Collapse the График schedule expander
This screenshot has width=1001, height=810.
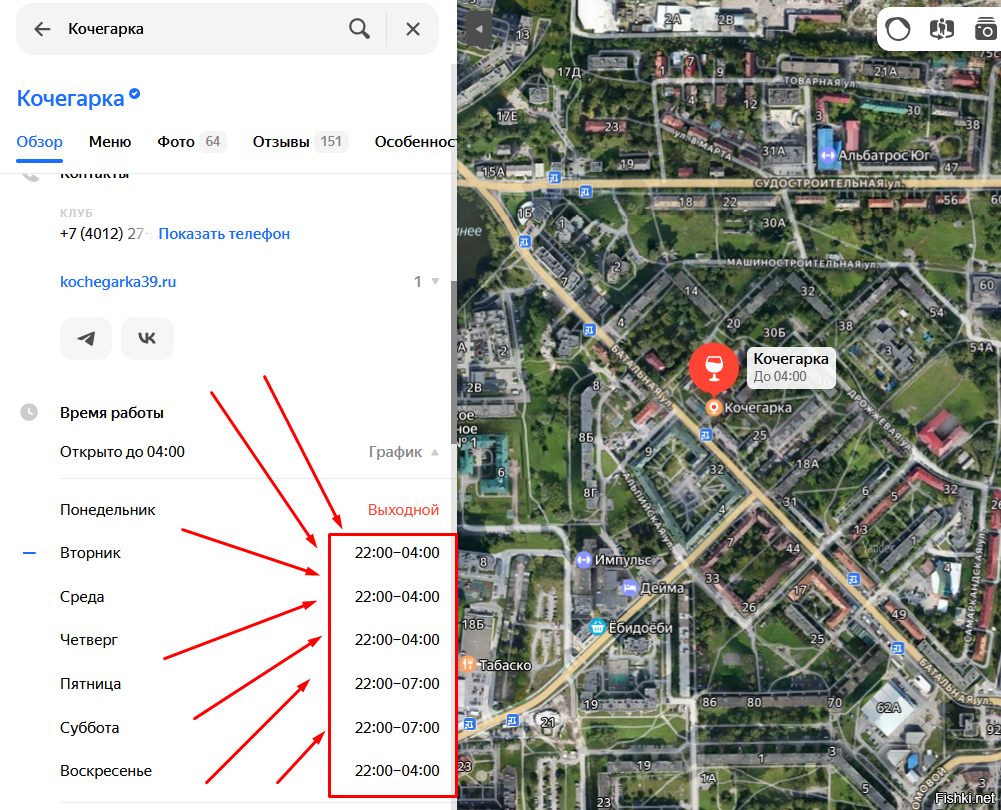pos(403,452)
